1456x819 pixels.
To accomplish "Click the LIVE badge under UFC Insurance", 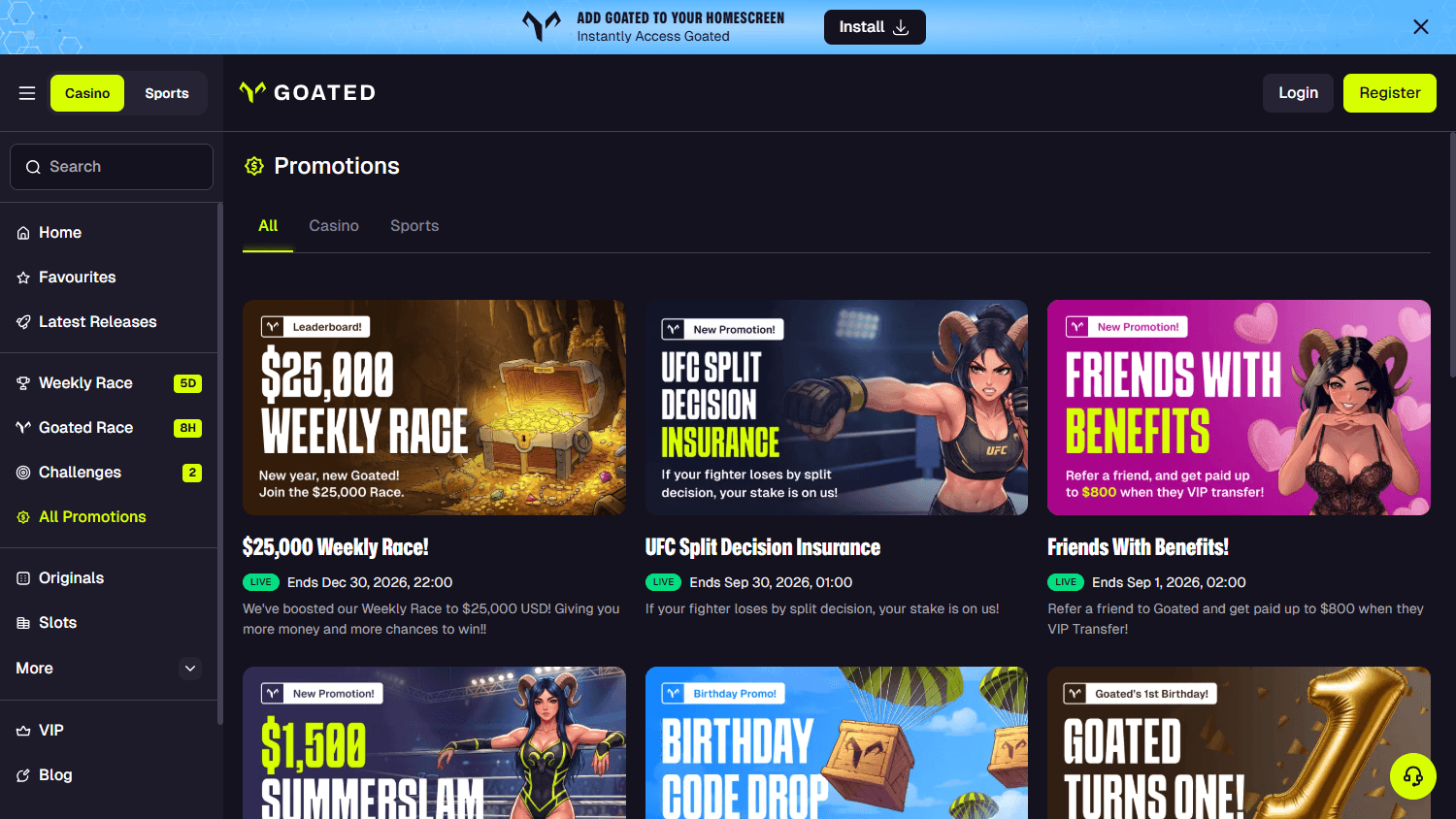I will point(664,582).
